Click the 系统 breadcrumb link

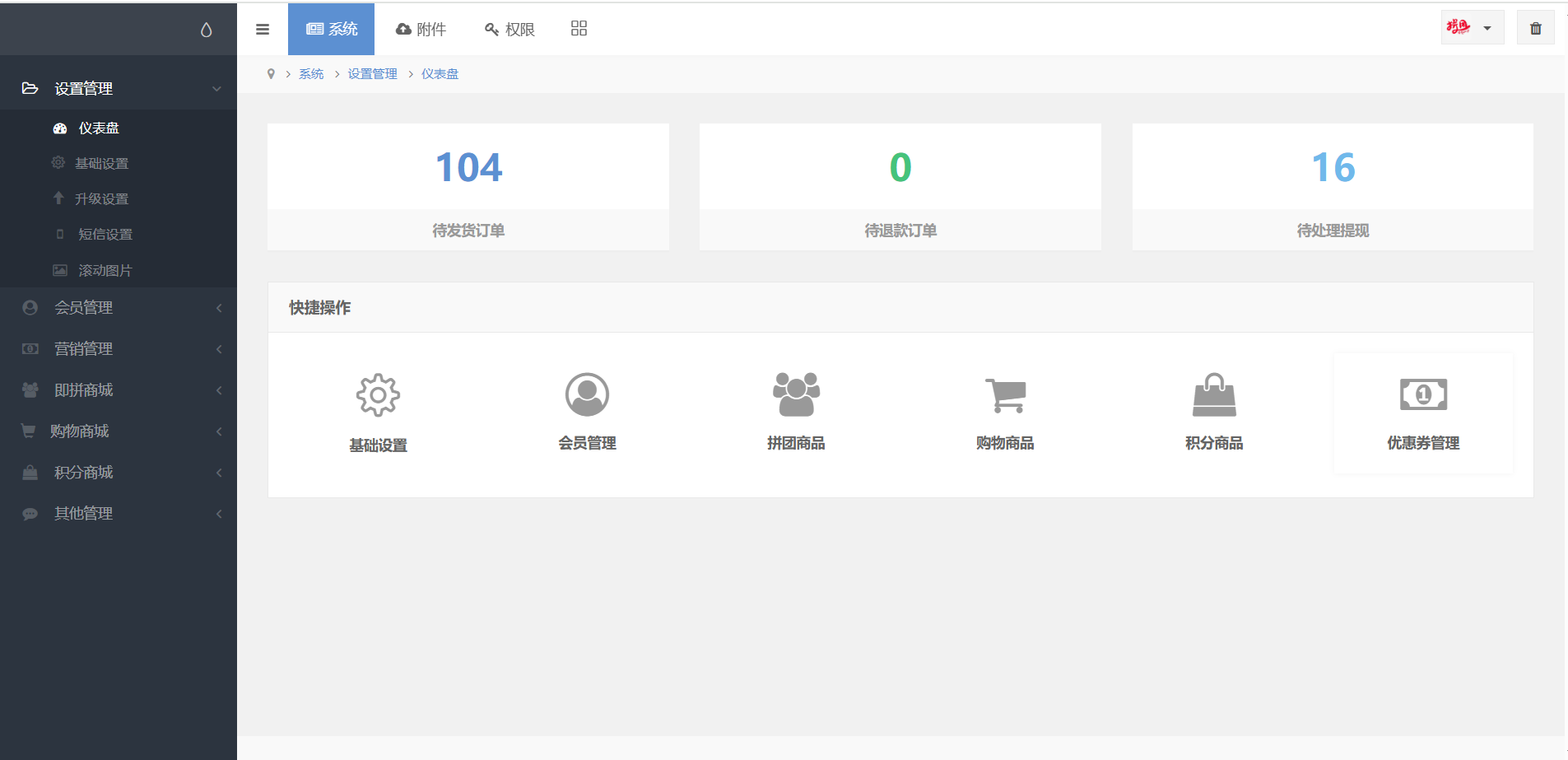pyautogui.click(x=311, y=74)
